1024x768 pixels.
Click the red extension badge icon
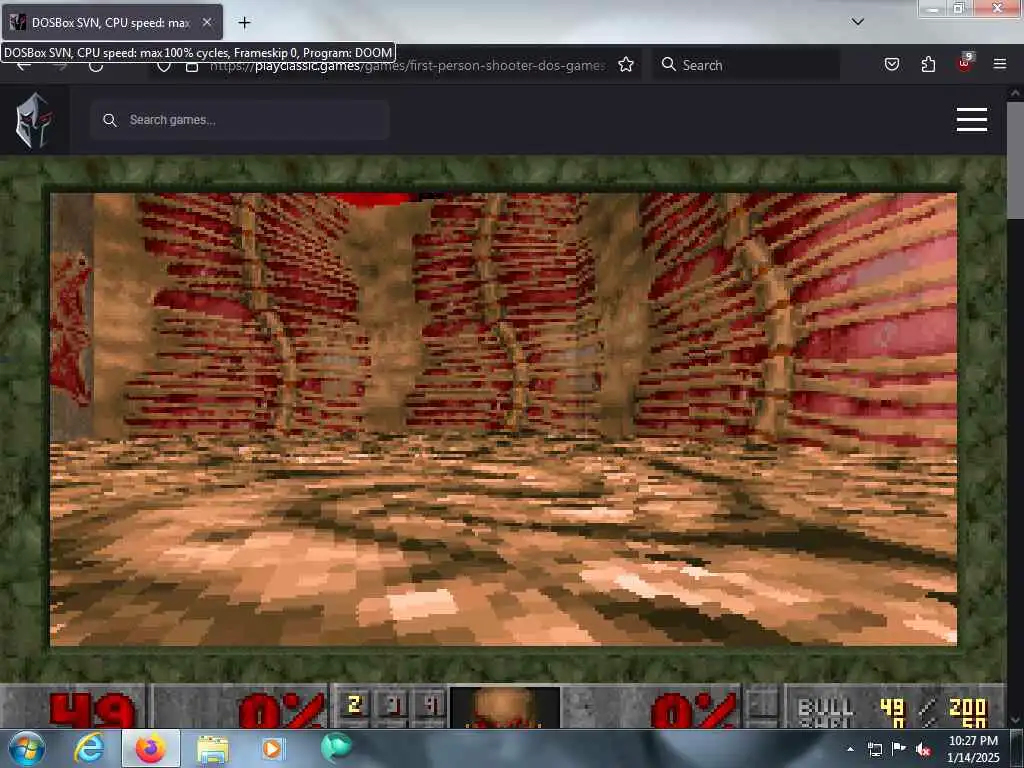(965, 63)
